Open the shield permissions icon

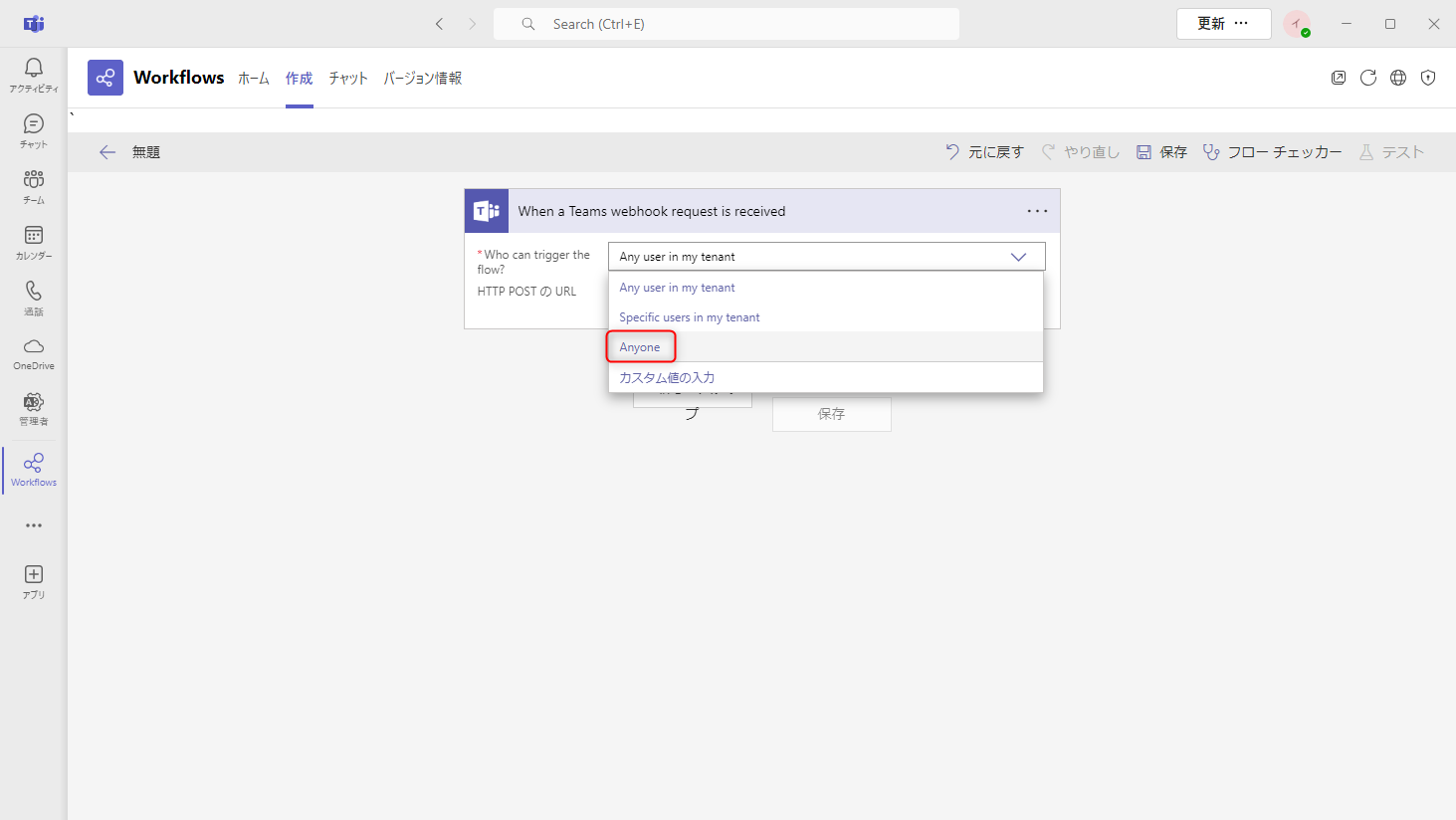click(x=1428, y=78)
